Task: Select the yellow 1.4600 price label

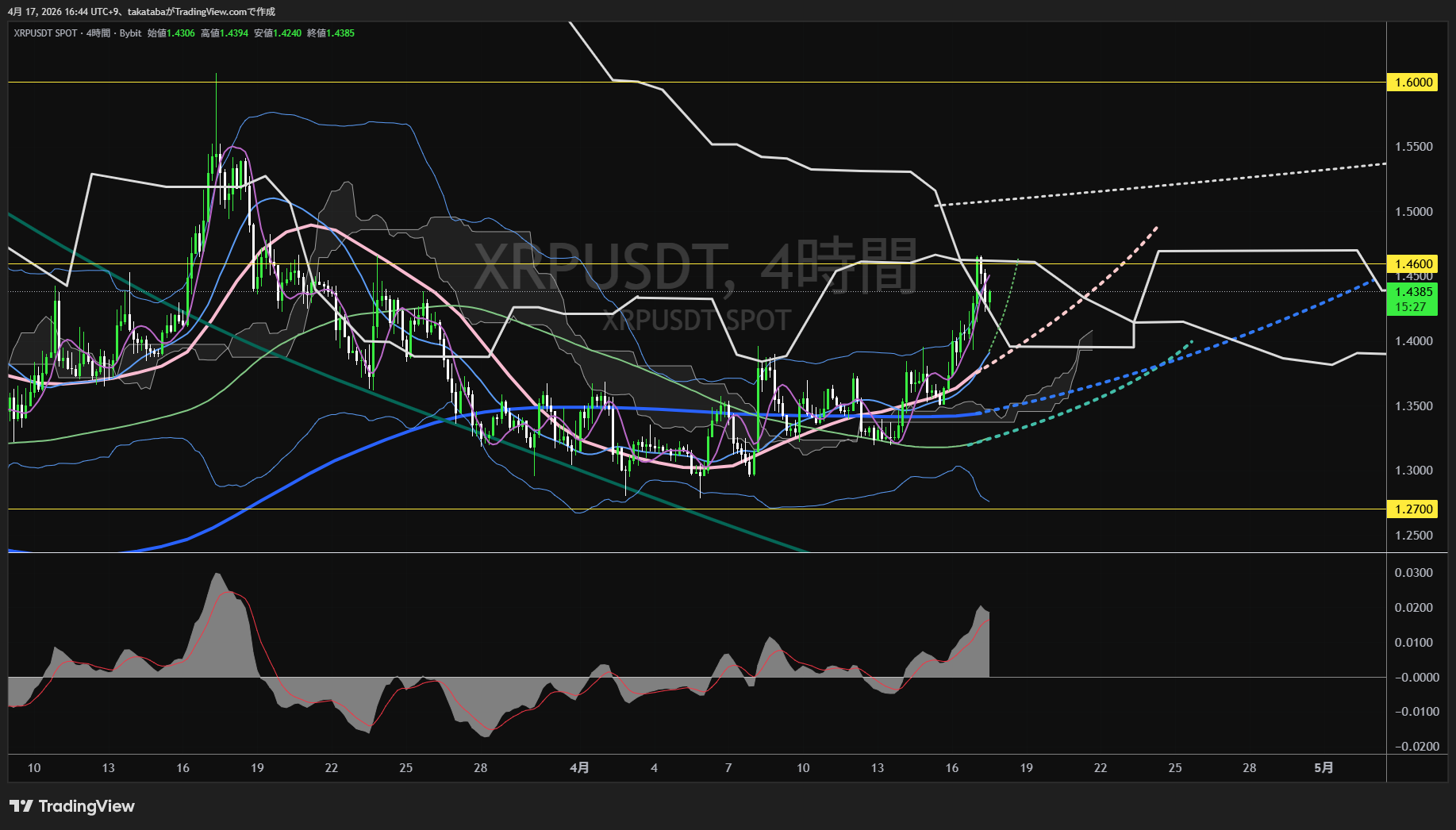Action: tap(1413, 263)
